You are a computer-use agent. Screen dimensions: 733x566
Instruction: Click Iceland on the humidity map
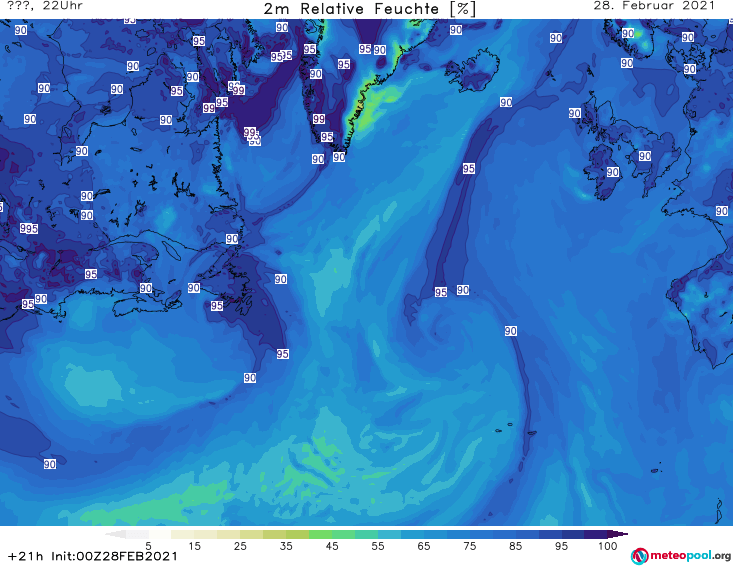pos(473,70)
